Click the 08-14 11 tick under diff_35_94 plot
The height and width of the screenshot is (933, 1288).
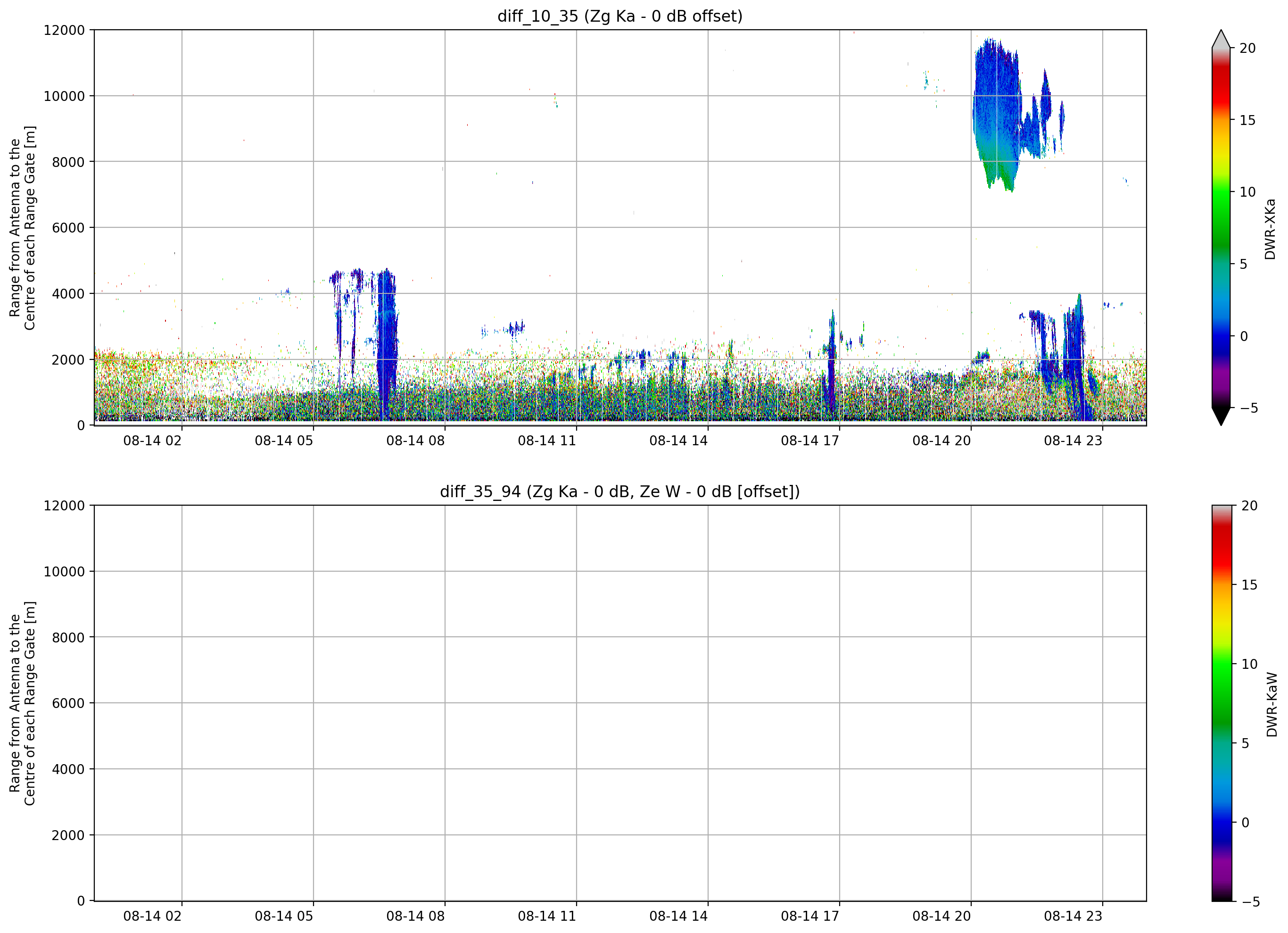tap(547, 916)
